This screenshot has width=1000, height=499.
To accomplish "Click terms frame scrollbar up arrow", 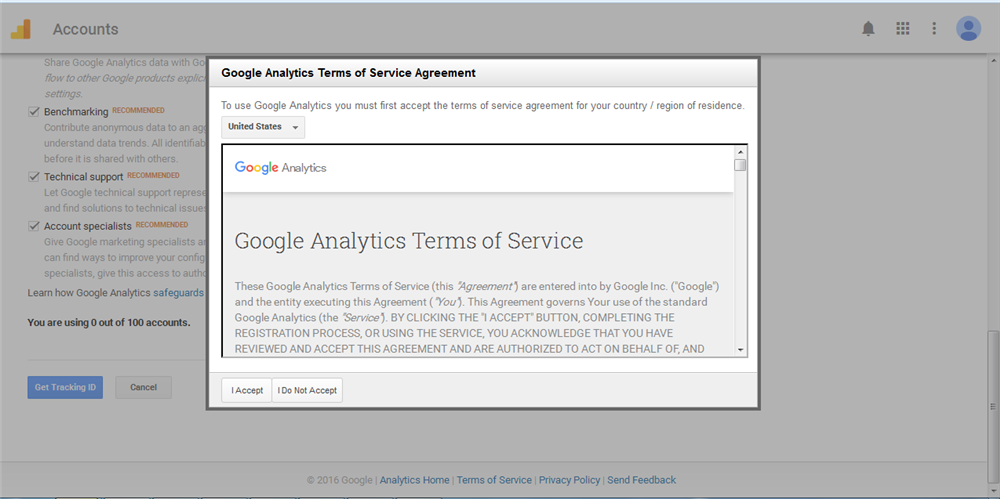I will pos(740,152).
